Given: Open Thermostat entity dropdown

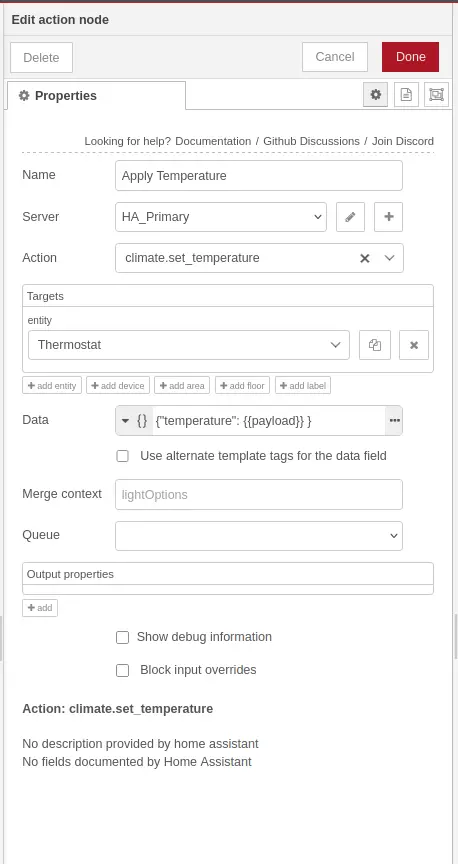Looking at the screenshot, I should click(x=188, y=345).
